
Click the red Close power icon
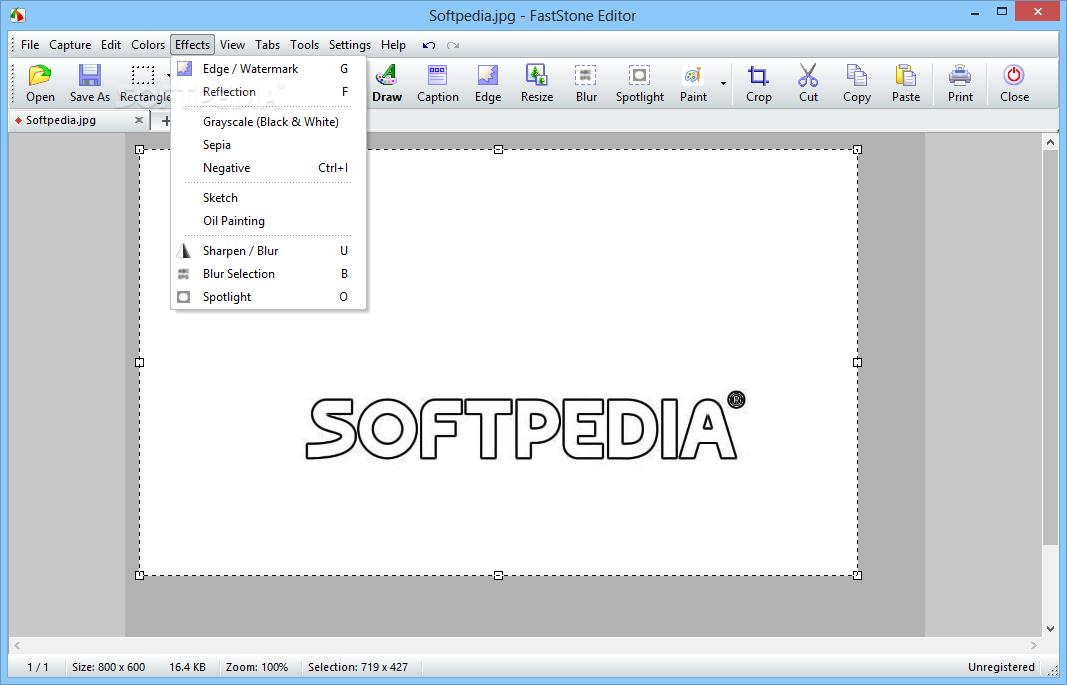point(1014,83)
